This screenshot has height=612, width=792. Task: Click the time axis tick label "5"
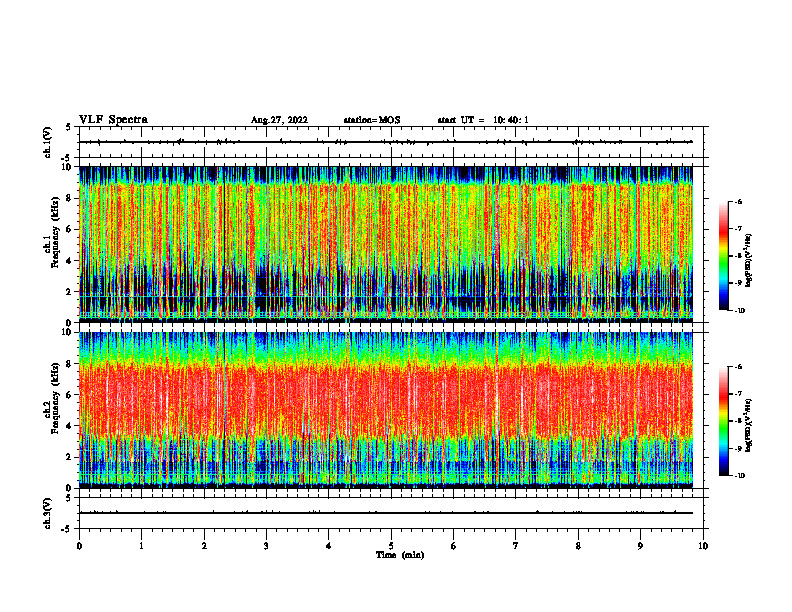tap(391, 546)
